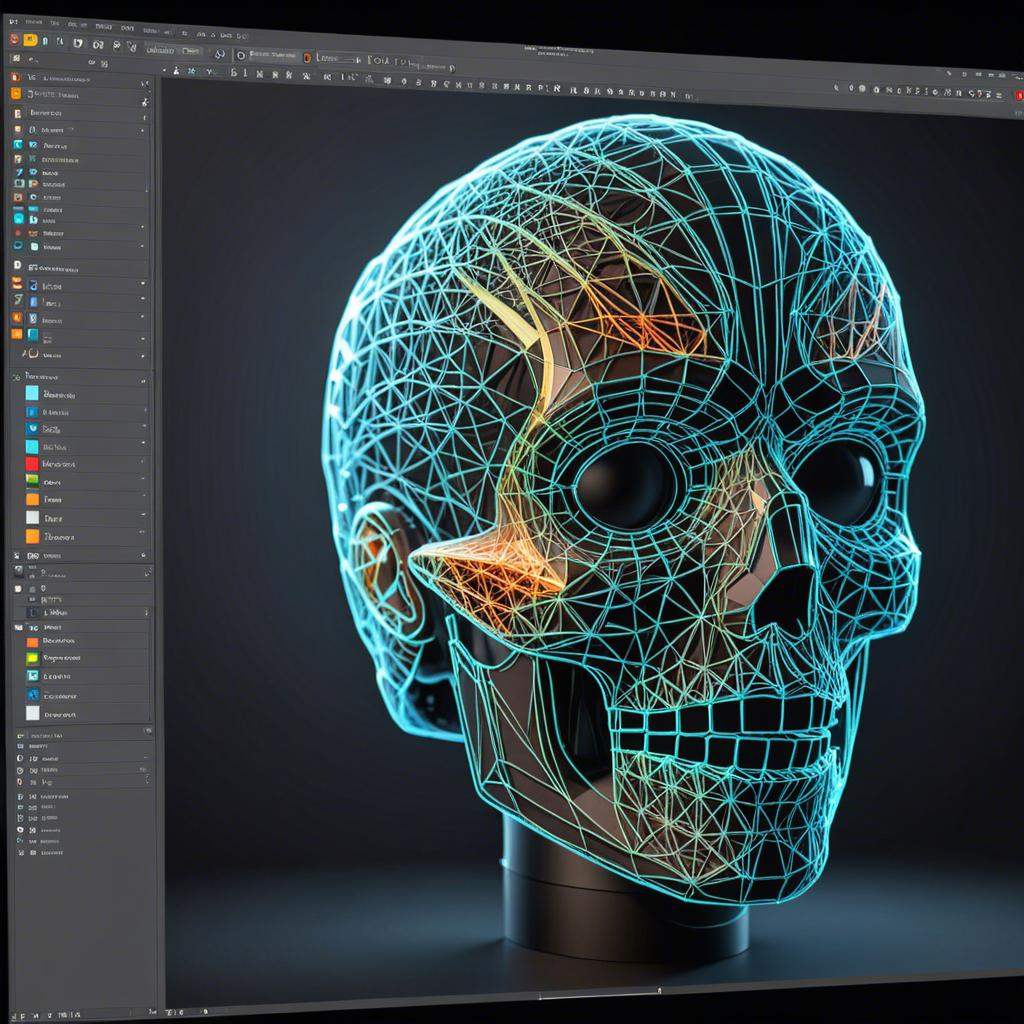Pick the yellow-green swatch in the lower swatch list
The width and height of the screenshot is (1024, 1024).
click(x=32, y=658)
